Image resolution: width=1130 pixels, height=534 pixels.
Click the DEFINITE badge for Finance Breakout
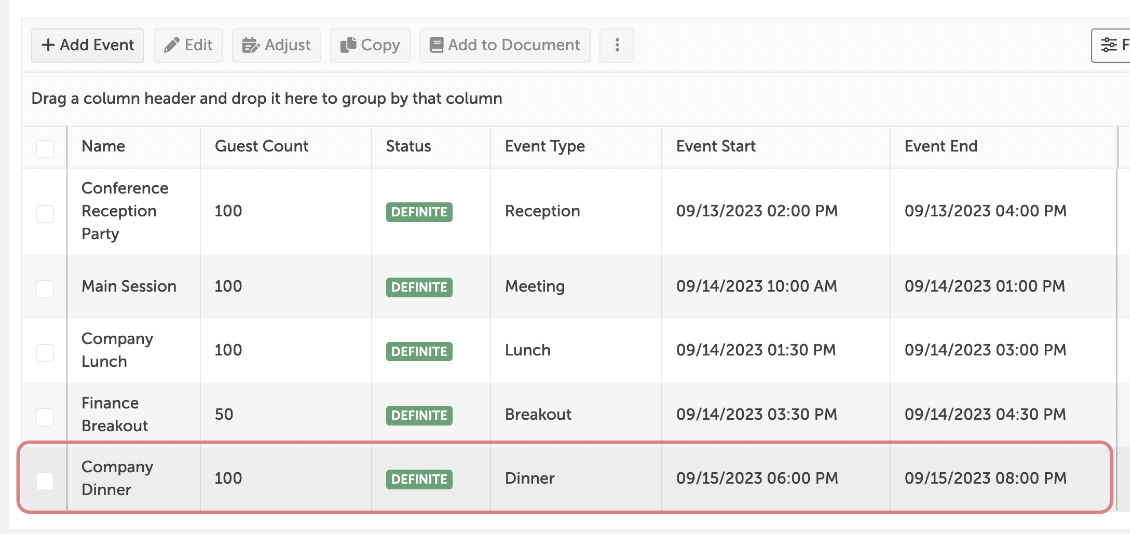click(419, 415)
